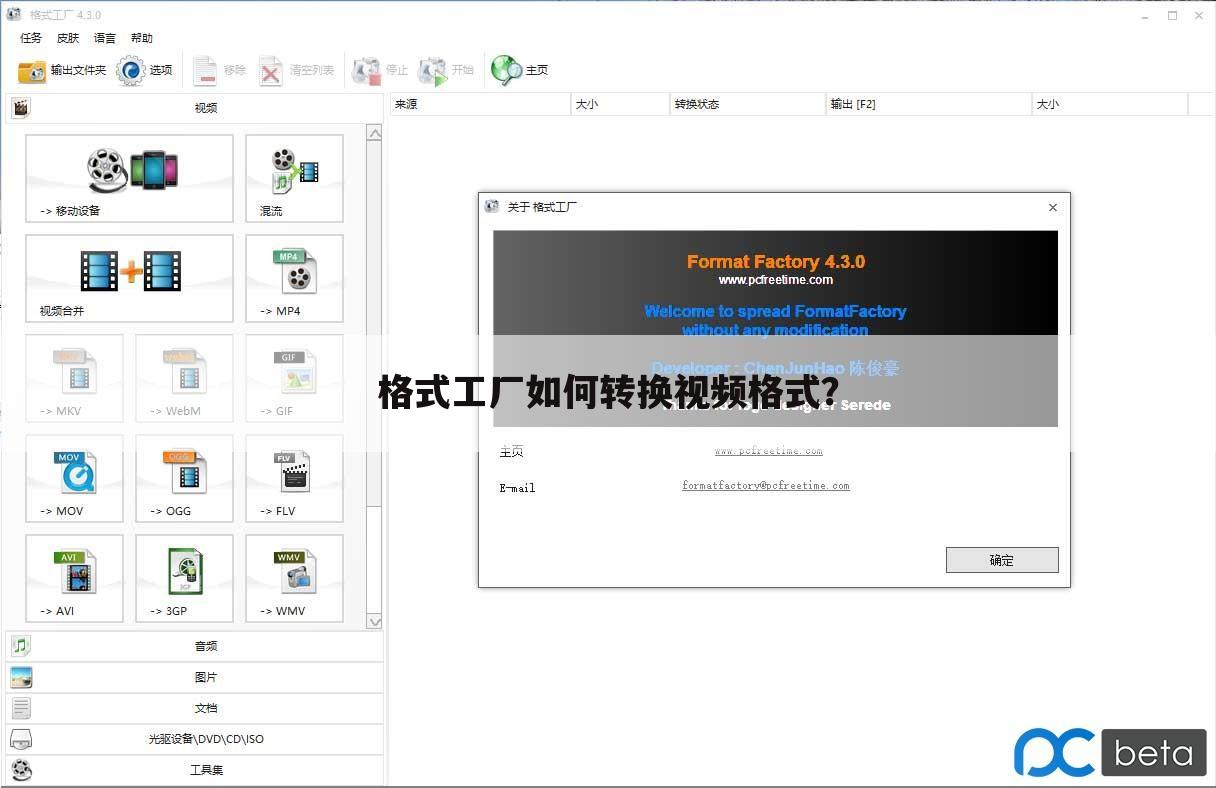Select the -> MP4 conversion format
This screenshot has height=788, width=1216.
(293, 278)
